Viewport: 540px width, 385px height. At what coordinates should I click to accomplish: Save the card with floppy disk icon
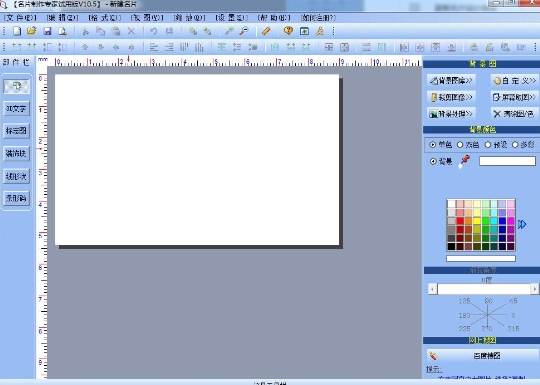pos(47,31)
